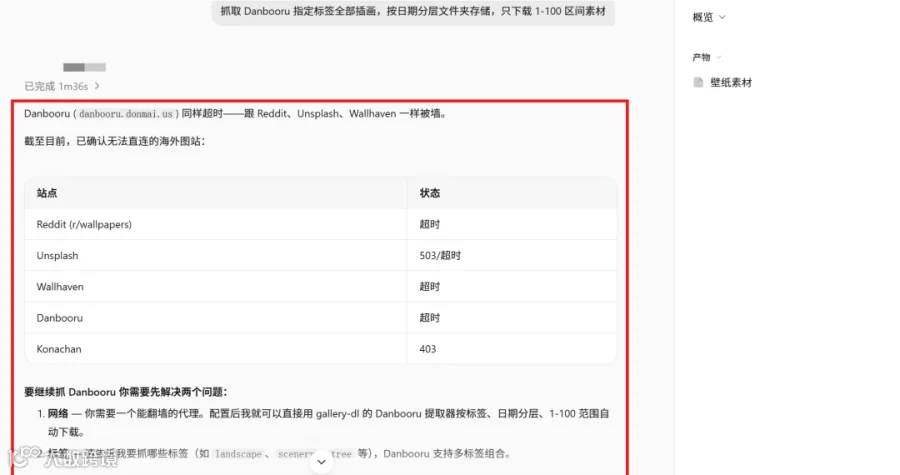Click the scroll-to-bottom arrow button
Image resolution: width=900 pixels, height=475 pixels.
[321, 462]
